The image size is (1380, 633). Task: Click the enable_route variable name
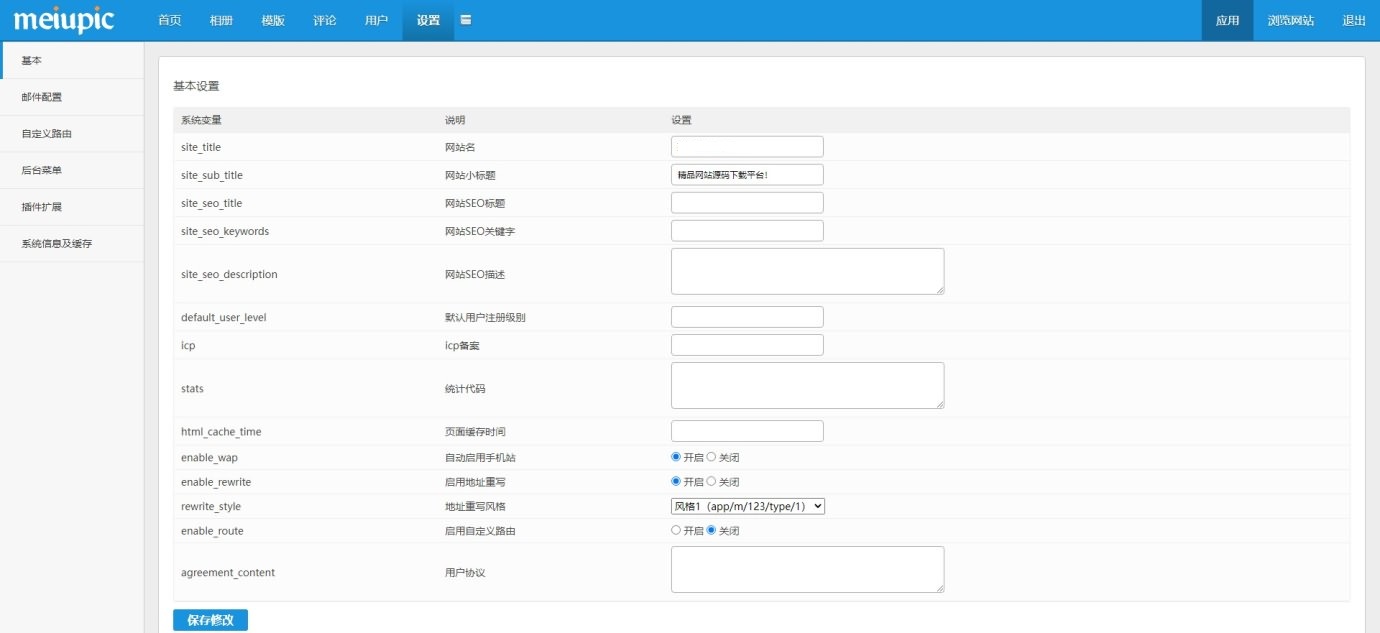[x=212, y=531]
